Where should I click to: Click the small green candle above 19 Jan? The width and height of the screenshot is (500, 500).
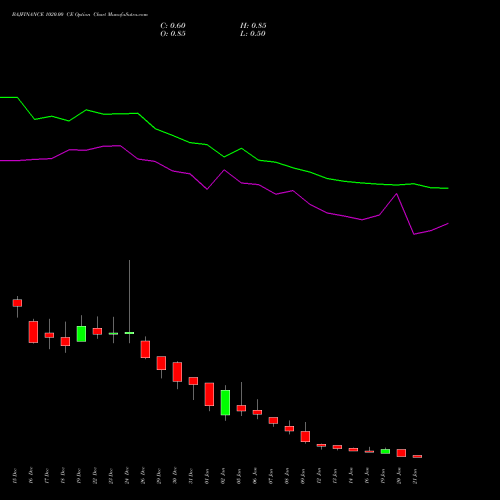tap(385, 451)
